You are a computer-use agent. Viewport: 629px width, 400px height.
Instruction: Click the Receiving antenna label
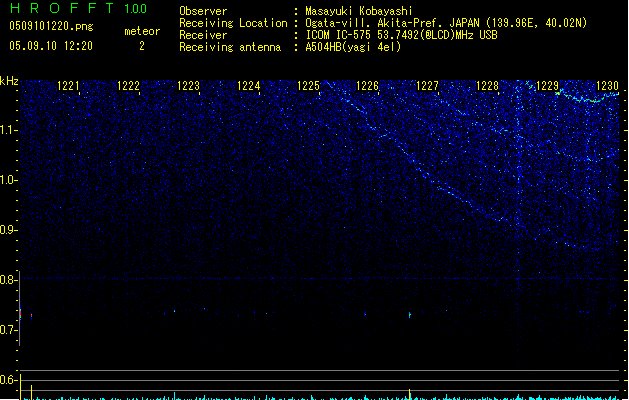(x=230, y=47)
